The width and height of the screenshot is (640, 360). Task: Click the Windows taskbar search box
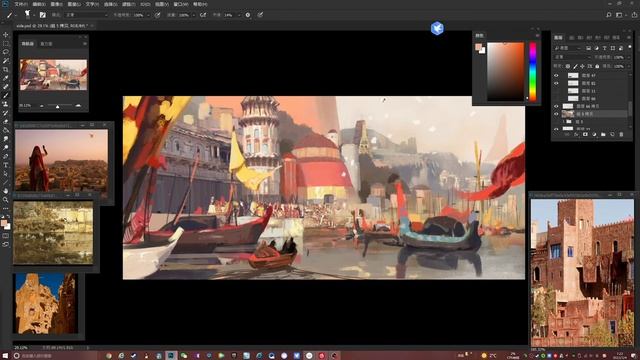coord(55,356)
